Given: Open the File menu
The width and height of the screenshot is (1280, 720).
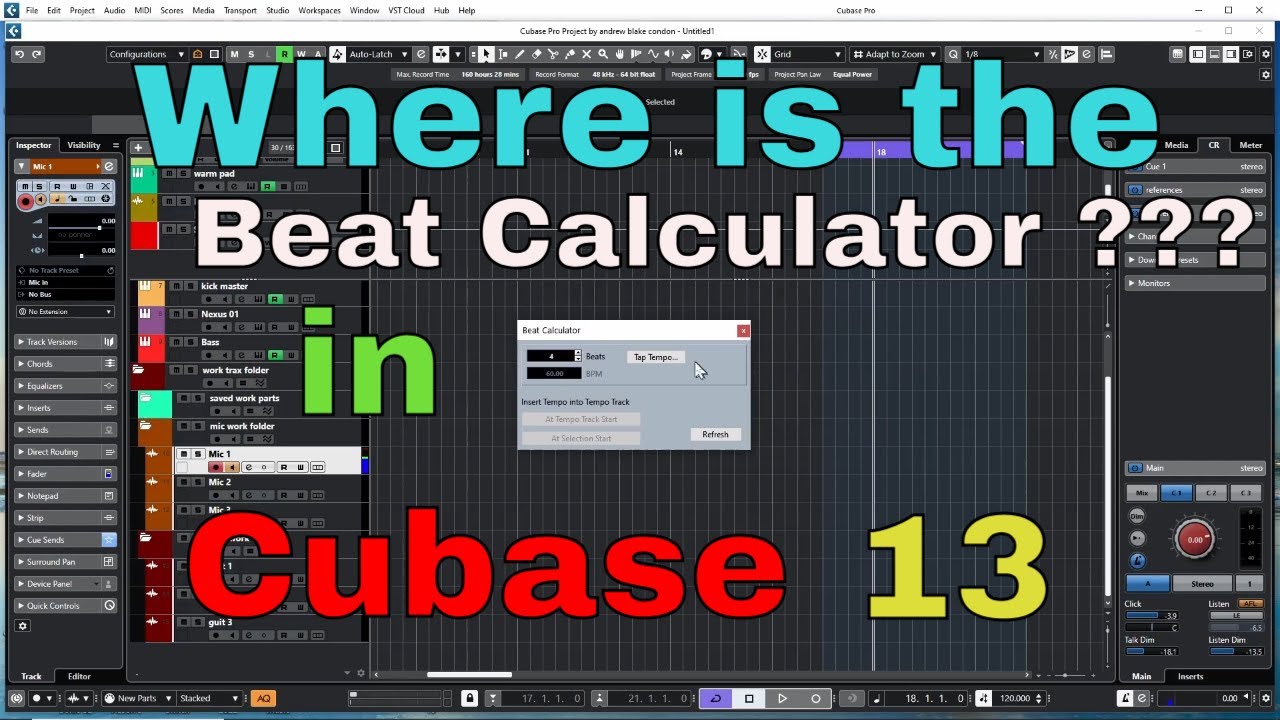Looking at the screenshot, I should tap(32, 10).
